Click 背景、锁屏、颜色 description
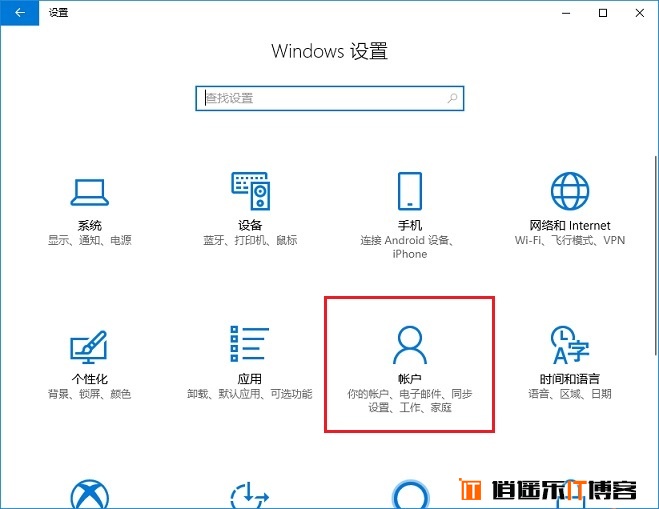This screenshot has width=659, height=509. point(90,394)
